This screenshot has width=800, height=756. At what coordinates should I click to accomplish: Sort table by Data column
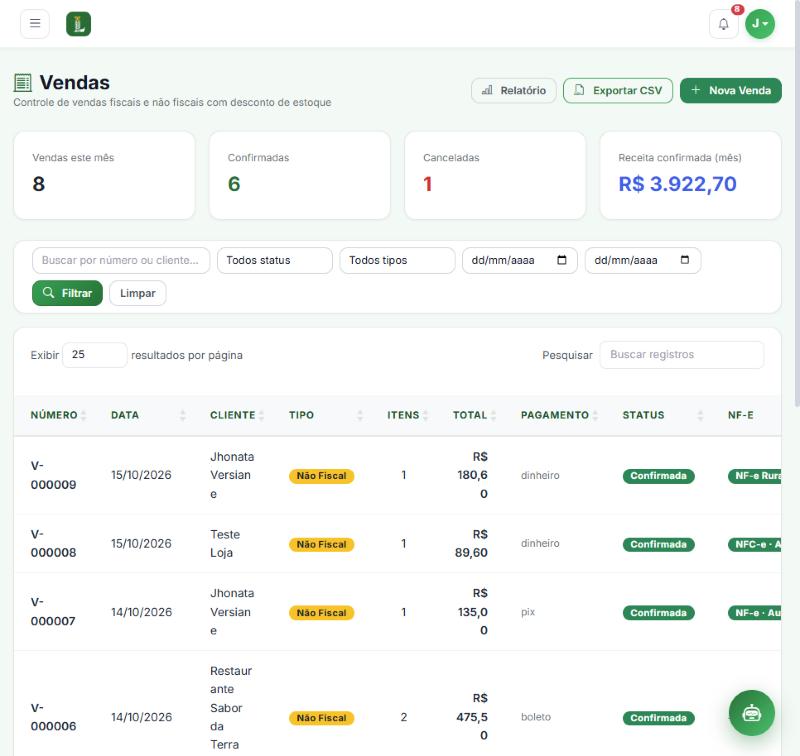click(148, 415)
